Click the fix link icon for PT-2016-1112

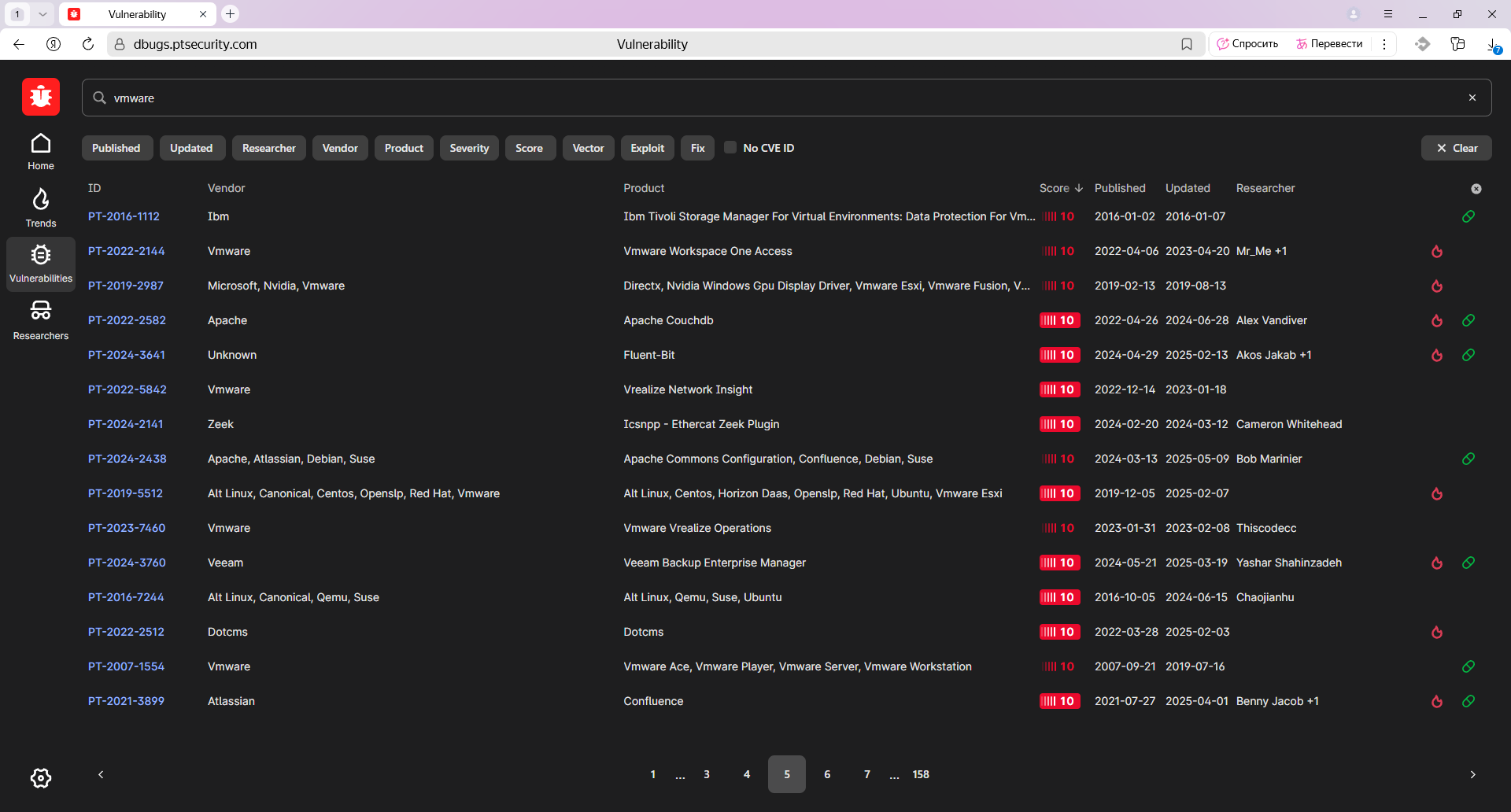1469,216
